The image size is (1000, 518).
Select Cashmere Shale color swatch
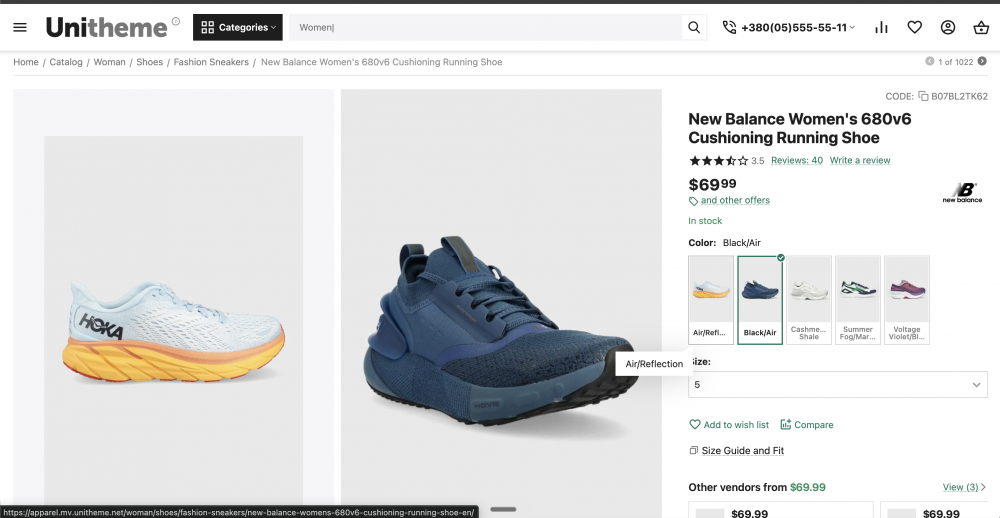point(809,300)
